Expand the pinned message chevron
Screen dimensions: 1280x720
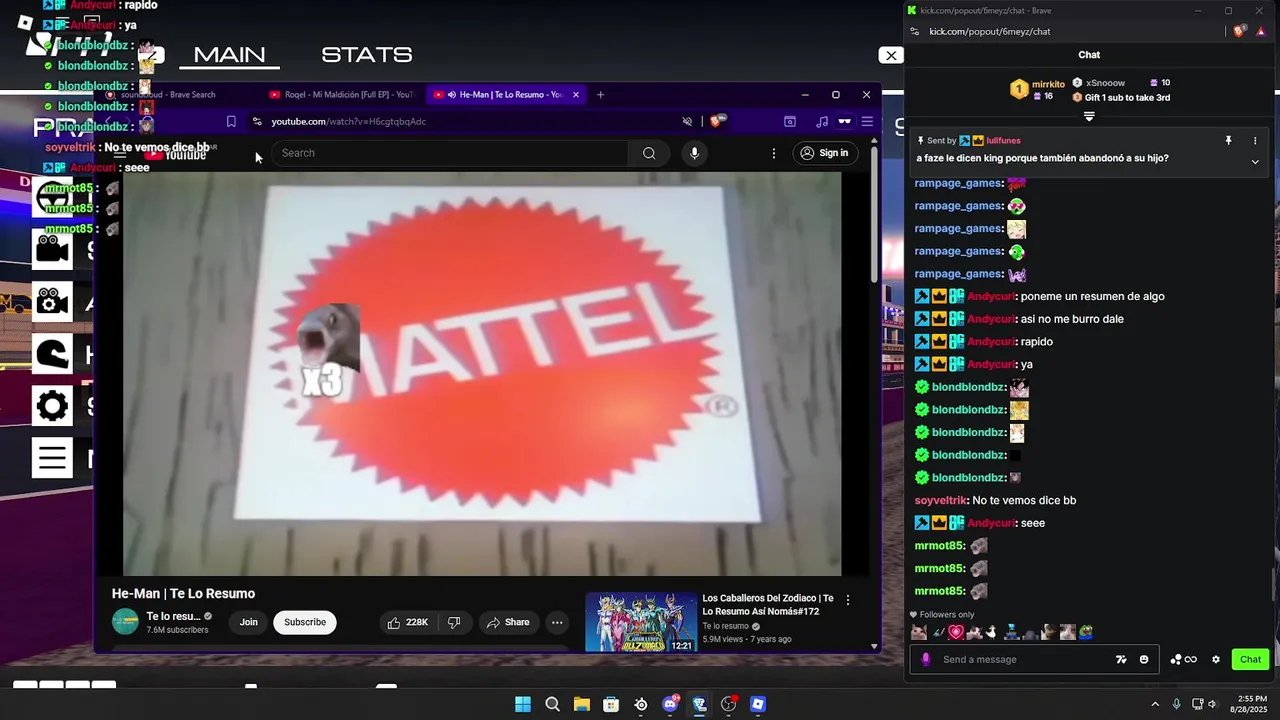[1255, 161]
